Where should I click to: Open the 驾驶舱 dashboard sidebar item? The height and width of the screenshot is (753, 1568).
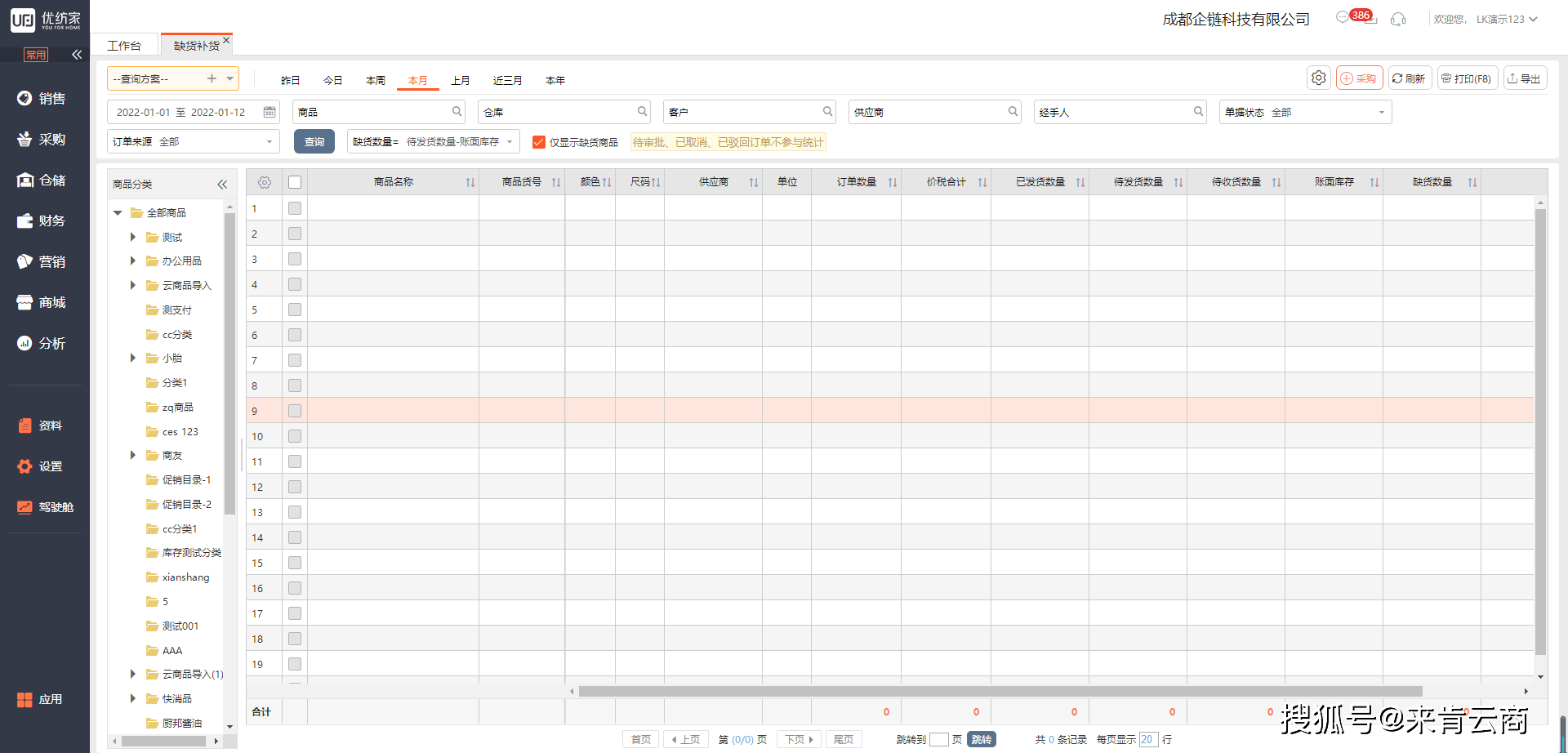pos(46,507)
